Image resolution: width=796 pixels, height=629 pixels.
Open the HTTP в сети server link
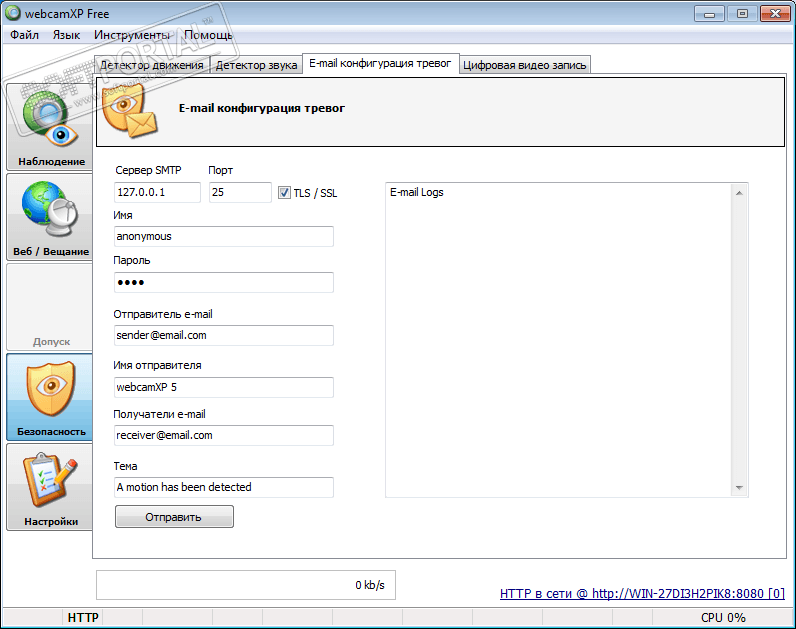[x=642, y=593]
